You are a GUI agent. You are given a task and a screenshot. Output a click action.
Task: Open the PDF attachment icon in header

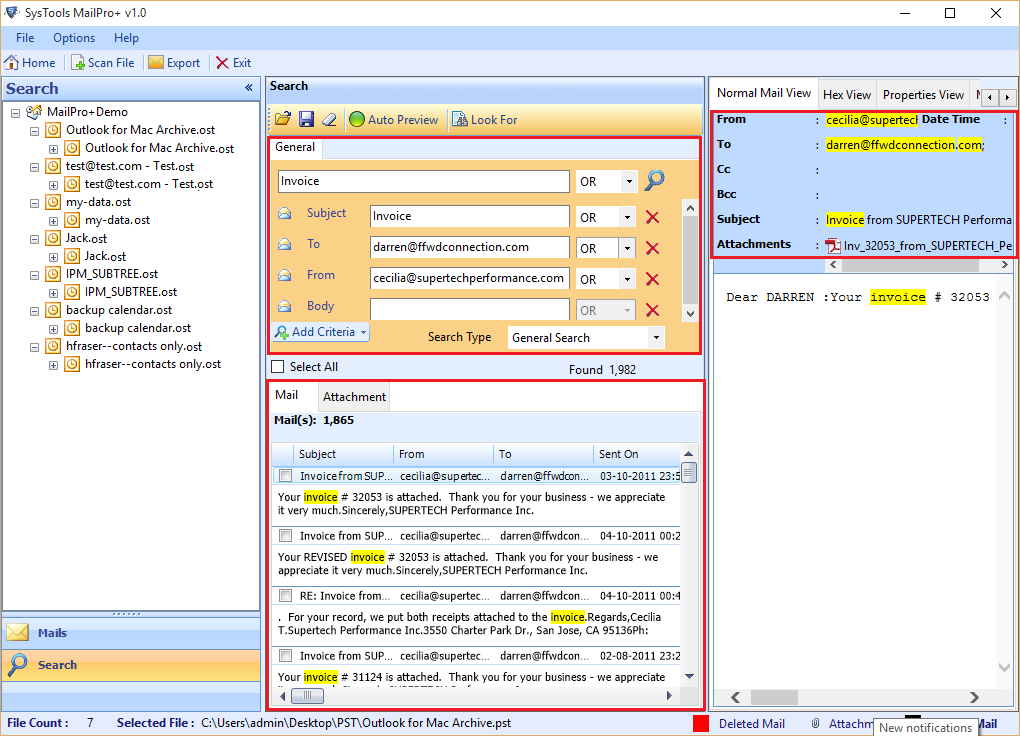pyautogui.click(x=833, y=245)
